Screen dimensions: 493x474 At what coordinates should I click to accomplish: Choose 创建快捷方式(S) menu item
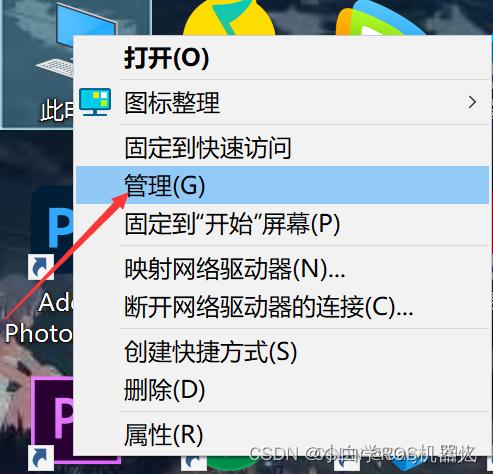click(x=282, y=351)
